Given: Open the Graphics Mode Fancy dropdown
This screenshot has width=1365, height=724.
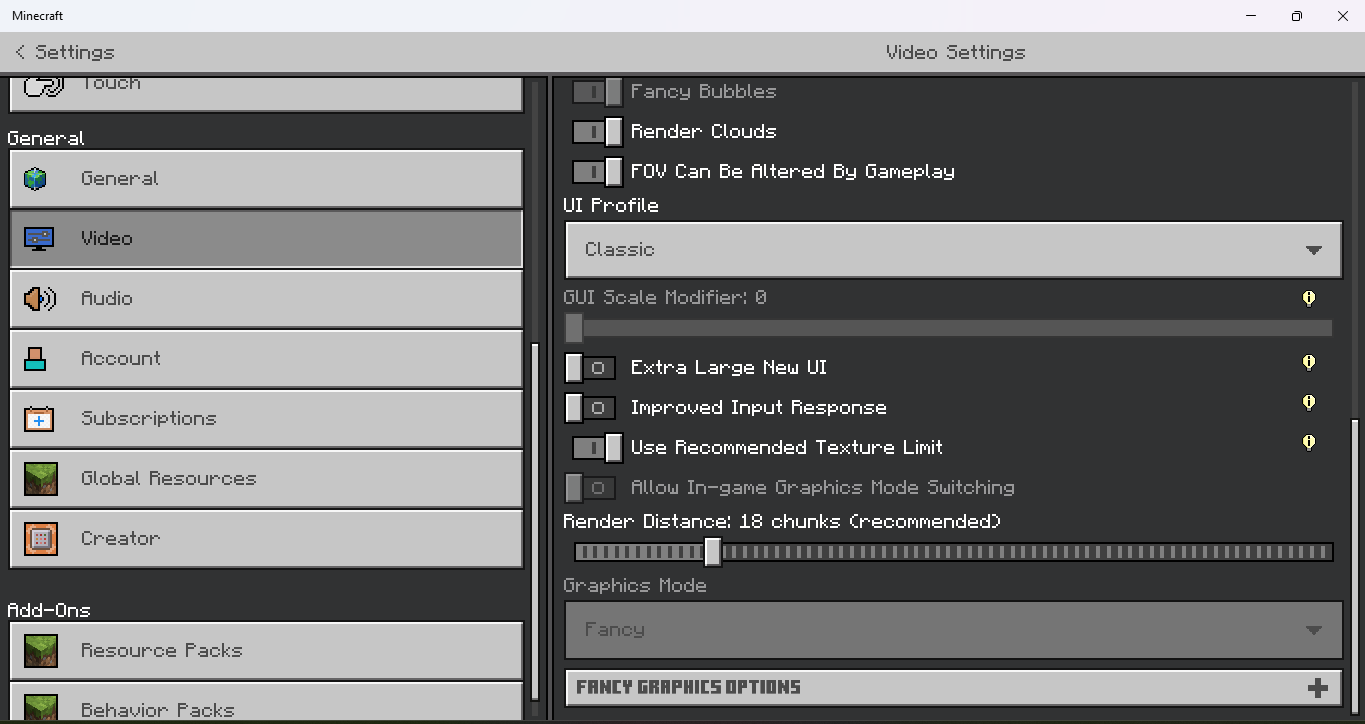Looking at the screenshot, I should click(x=953, y=630).
